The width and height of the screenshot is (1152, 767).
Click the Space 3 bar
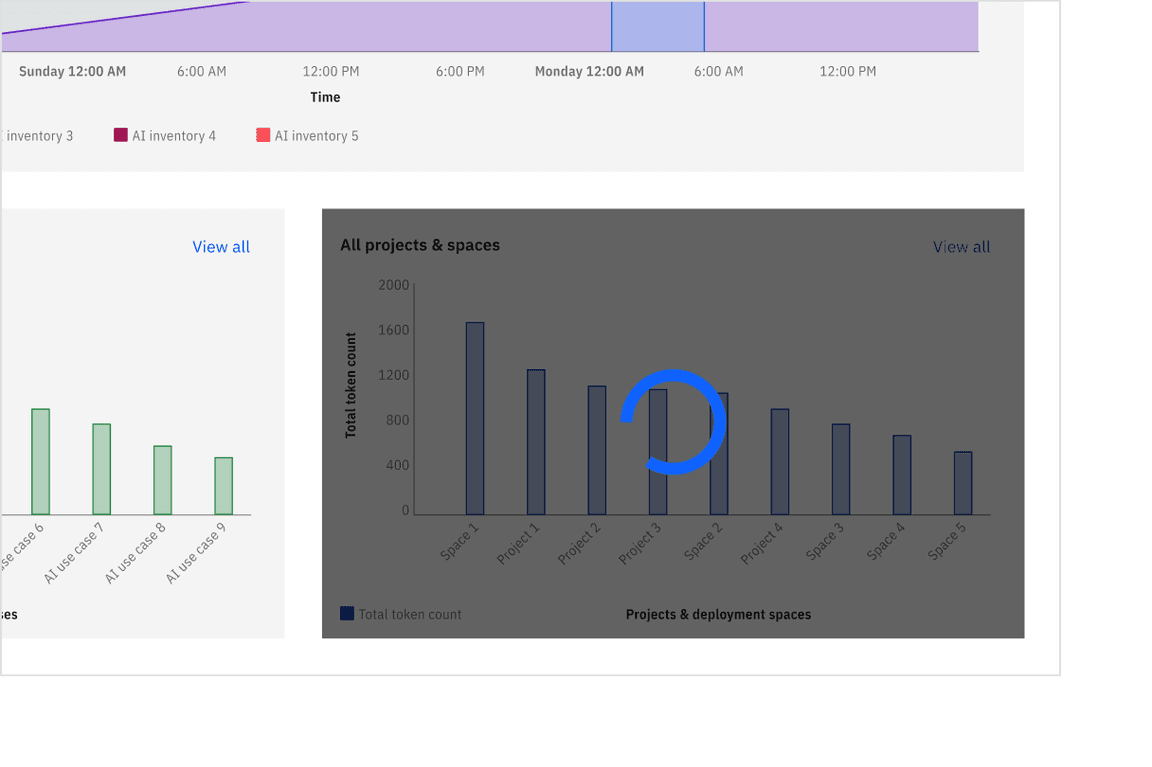point(841,469)
